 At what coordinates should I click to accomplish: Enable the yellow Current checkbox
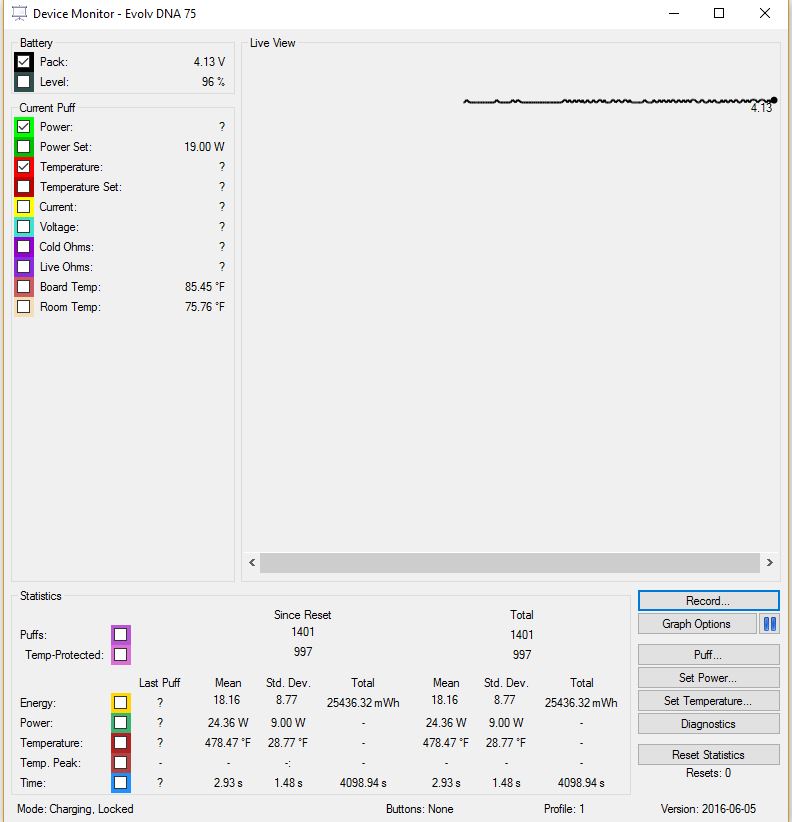point(24,207)
